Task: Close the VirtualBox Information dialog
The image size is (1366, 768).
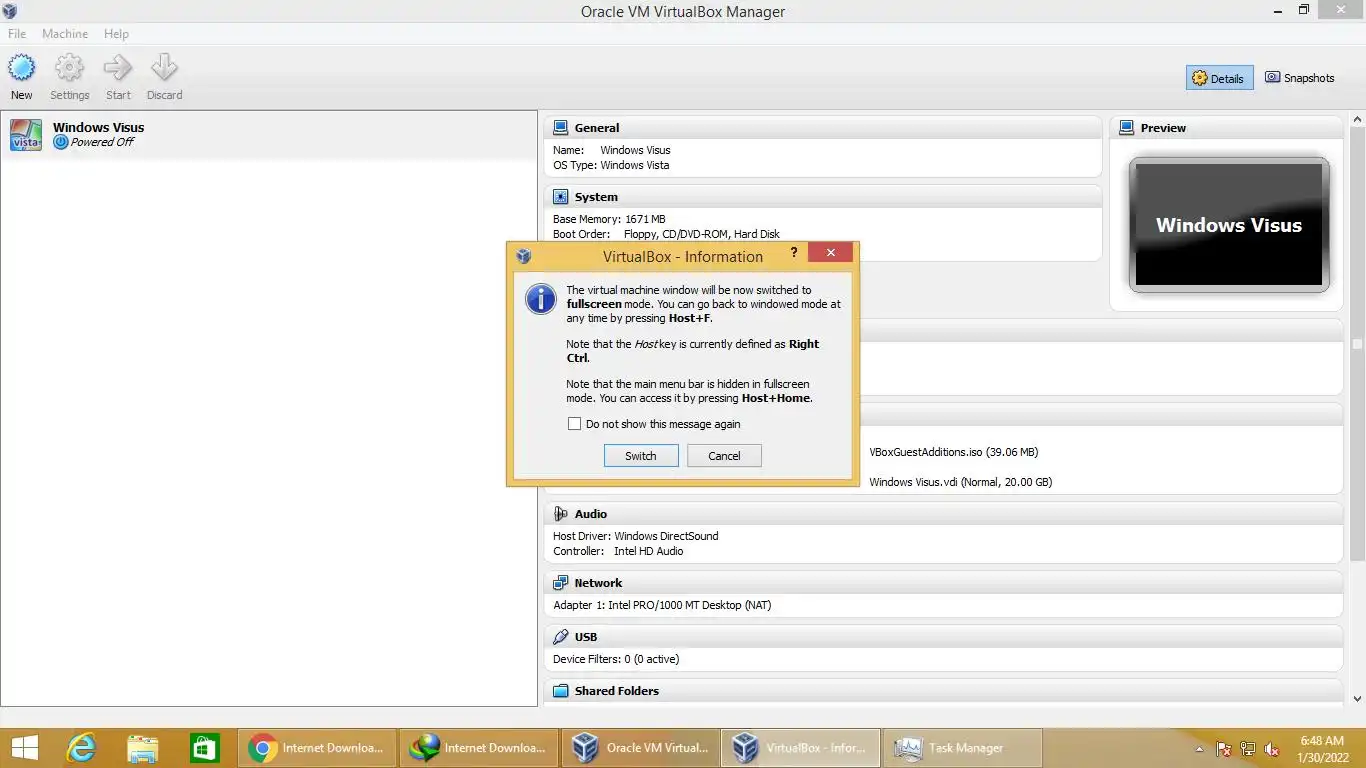Action: (x=830, y=253)
